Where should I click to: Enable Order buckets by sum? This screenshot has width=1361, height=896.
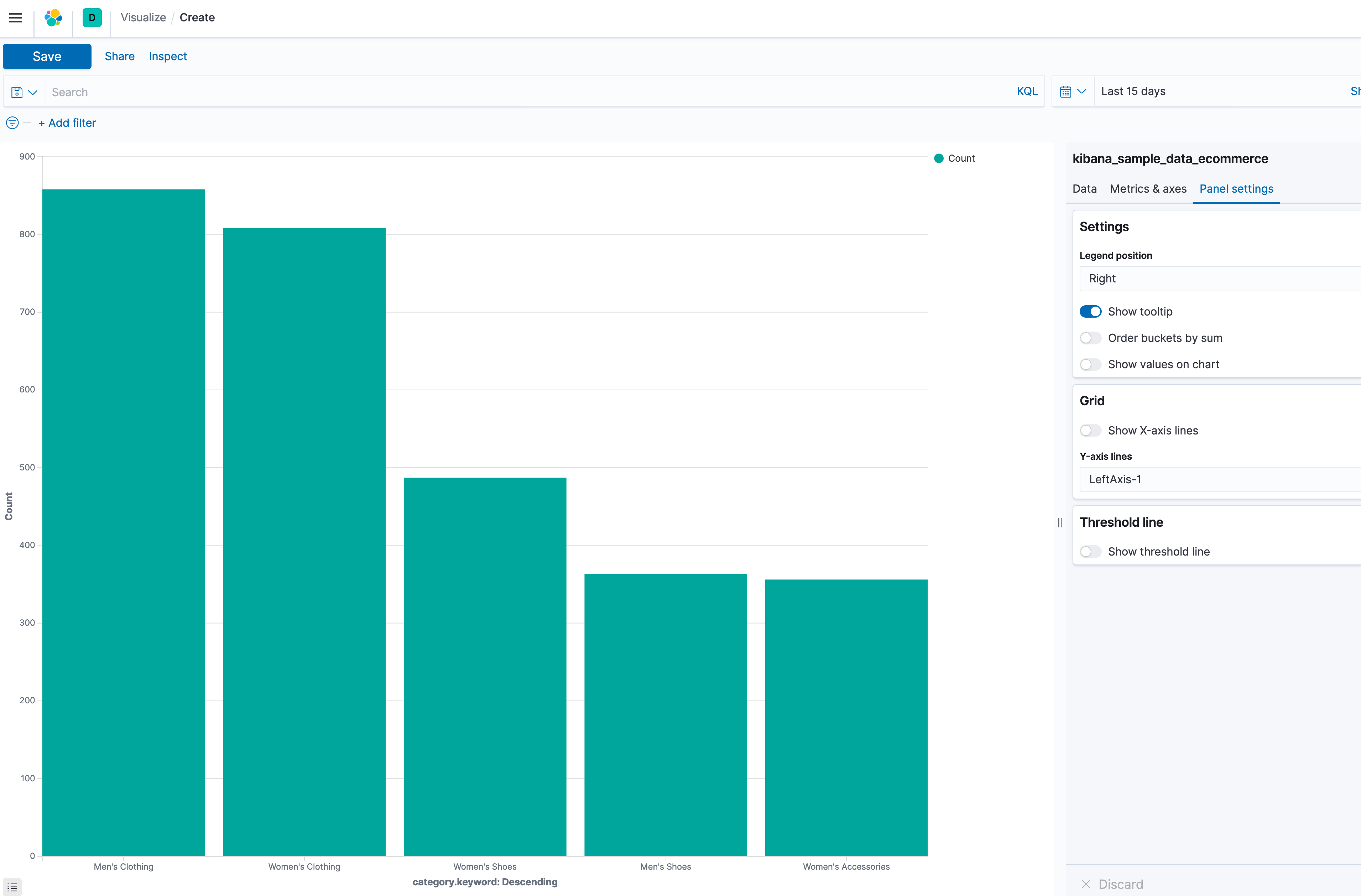1090,338
